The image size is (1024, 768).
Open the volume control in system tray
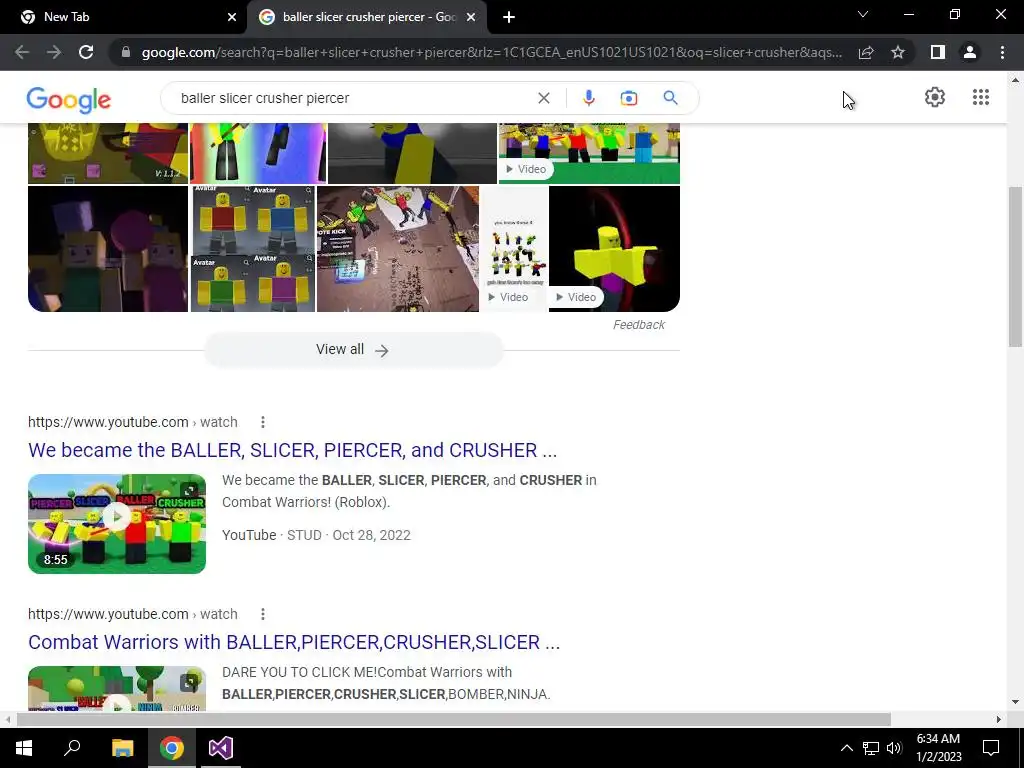894,748
